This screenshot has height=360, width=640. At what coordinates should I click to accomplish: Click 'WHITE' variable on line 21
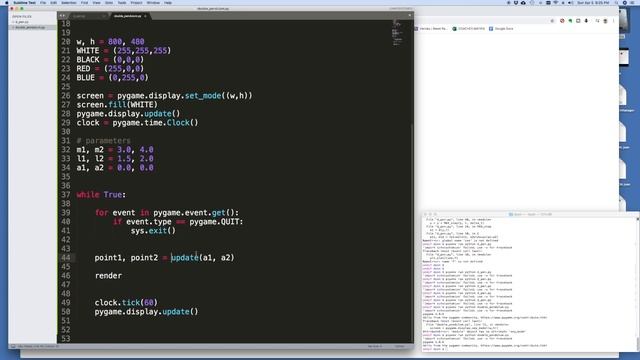coord(88,51)
